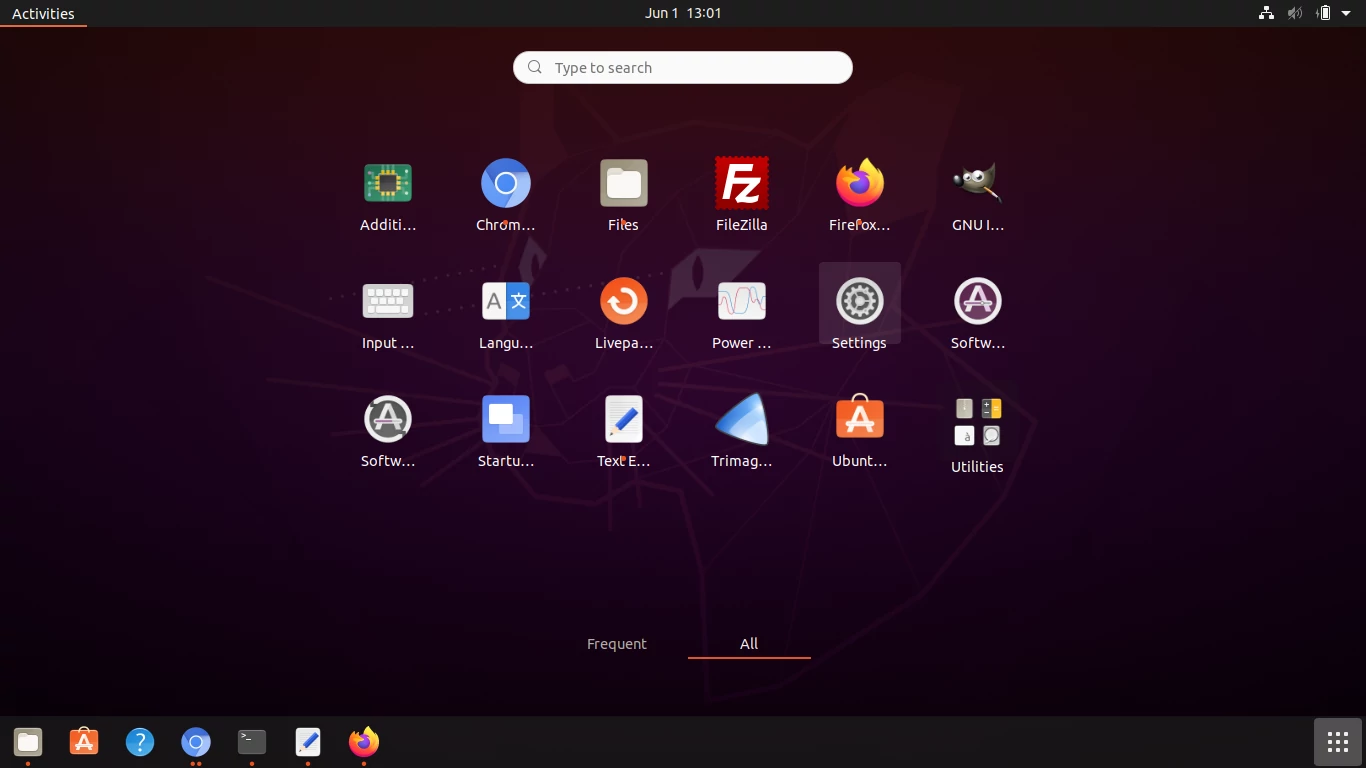Image resolution: width=1366 pixels, height=768 pixels.
Task: Click the Type to search field
Action: [683, 68]
